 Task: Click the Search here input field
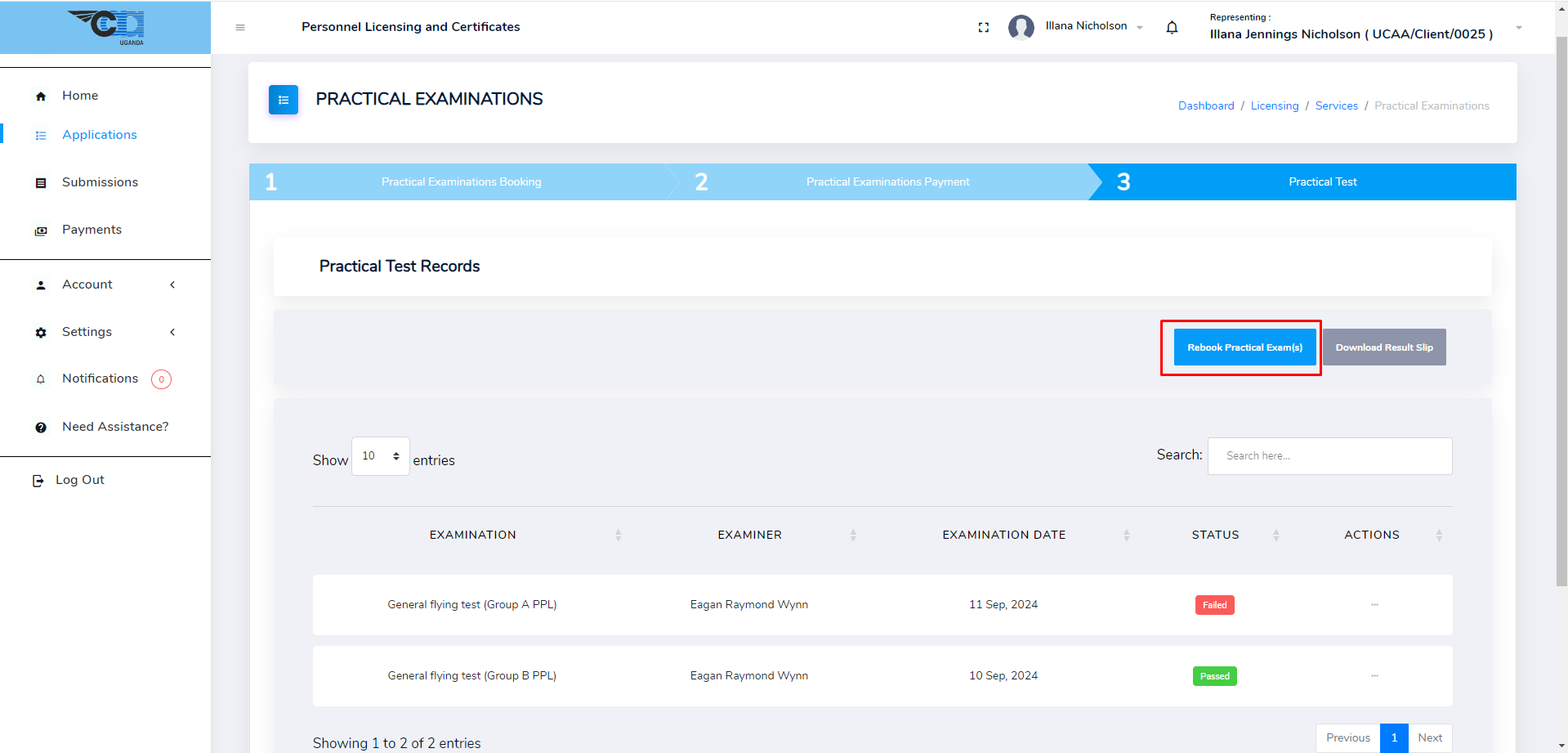(1329, 456)
